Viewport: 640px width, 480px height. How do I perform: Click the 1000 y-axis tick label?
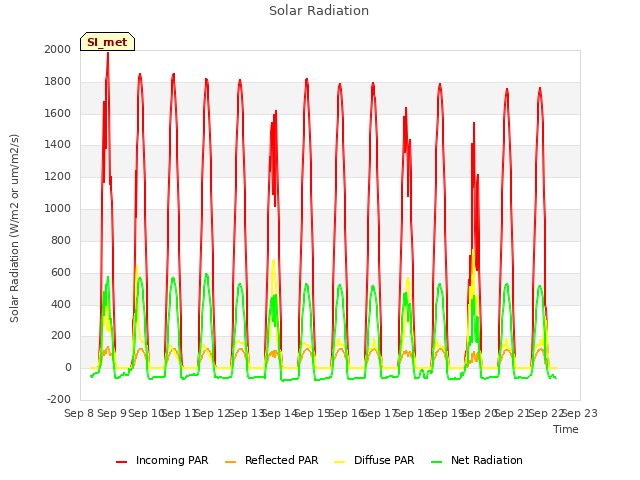(58, 209)
